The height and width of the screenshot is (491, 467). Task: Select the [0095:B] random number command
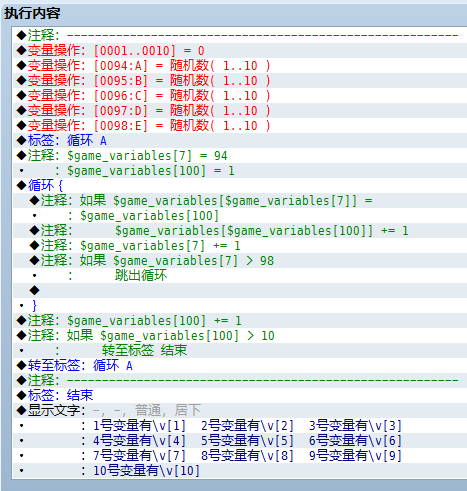[239, 80]
